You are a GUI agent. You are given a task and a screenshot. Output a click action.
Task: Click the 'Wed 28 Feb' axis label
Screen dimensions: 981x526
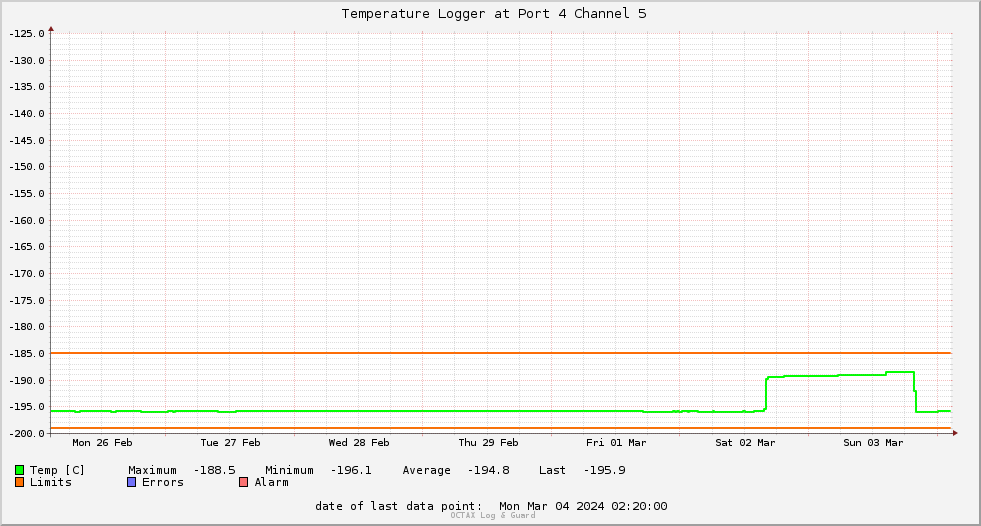point(359,443)
